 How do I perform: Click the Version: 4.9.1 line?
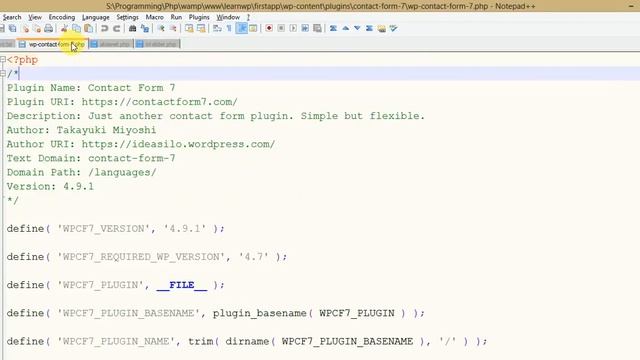coord(50,187)
